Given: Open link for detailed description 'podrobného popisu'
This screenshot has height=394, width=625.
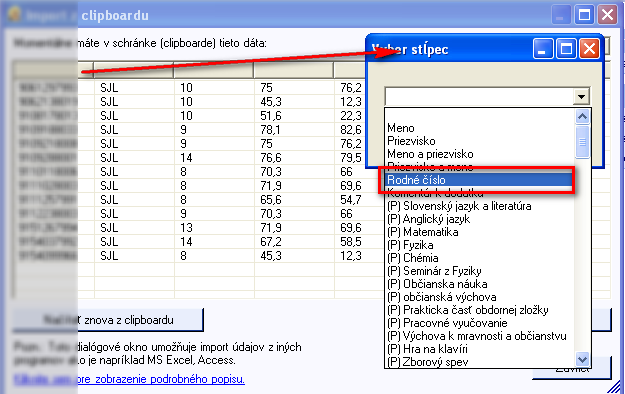Looking at the screenshot, I should click(x=129, y=379).
